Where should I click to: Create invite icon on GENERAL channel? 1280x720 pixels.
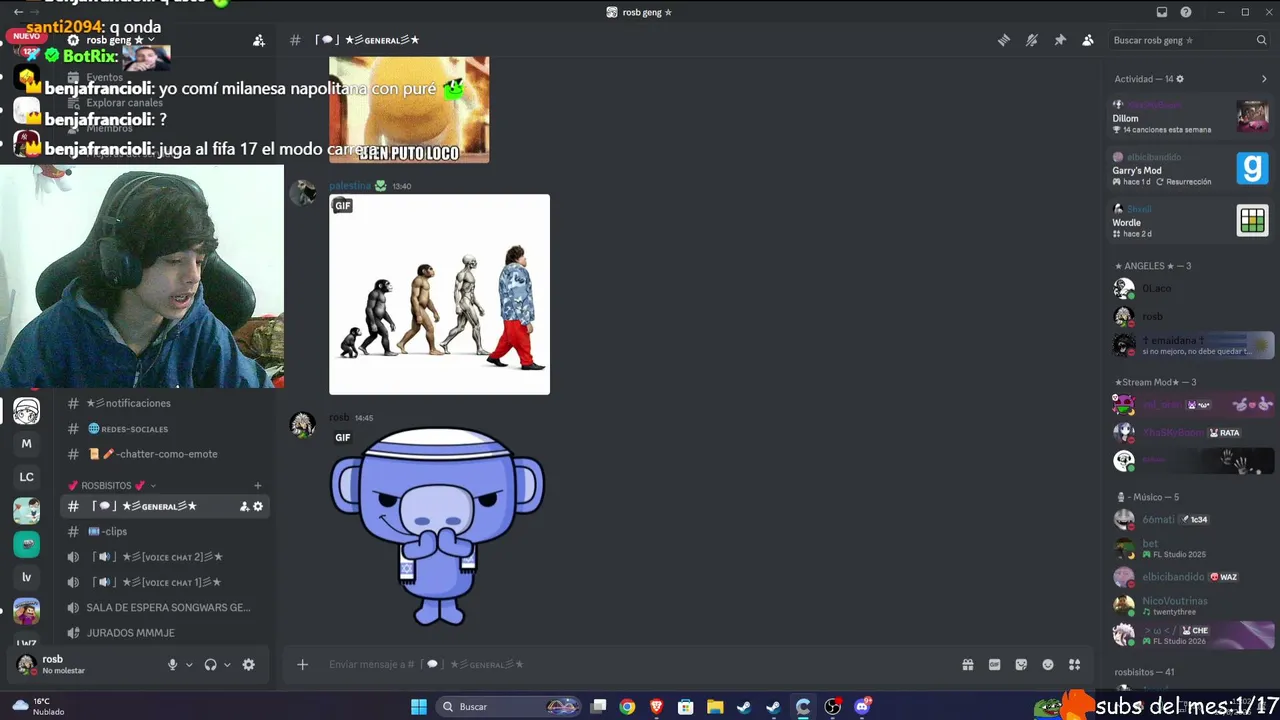(x=244, y=507)
